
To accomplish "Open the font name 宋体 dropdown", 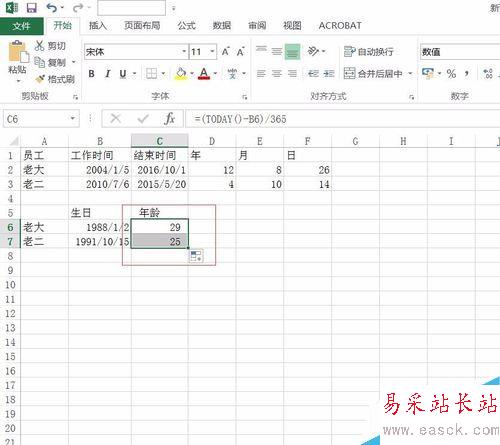I will click(184, 52).
